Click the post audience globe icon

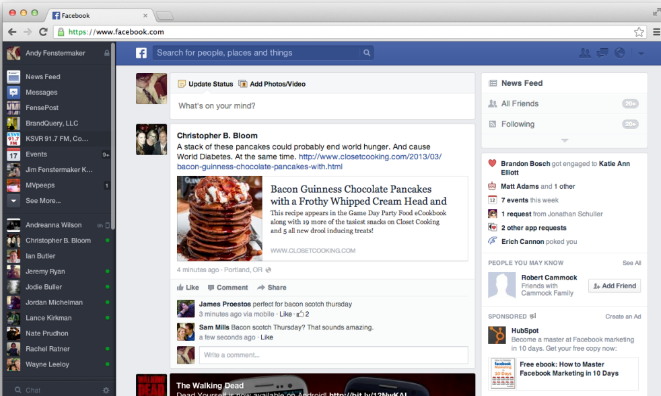(269, 270)
